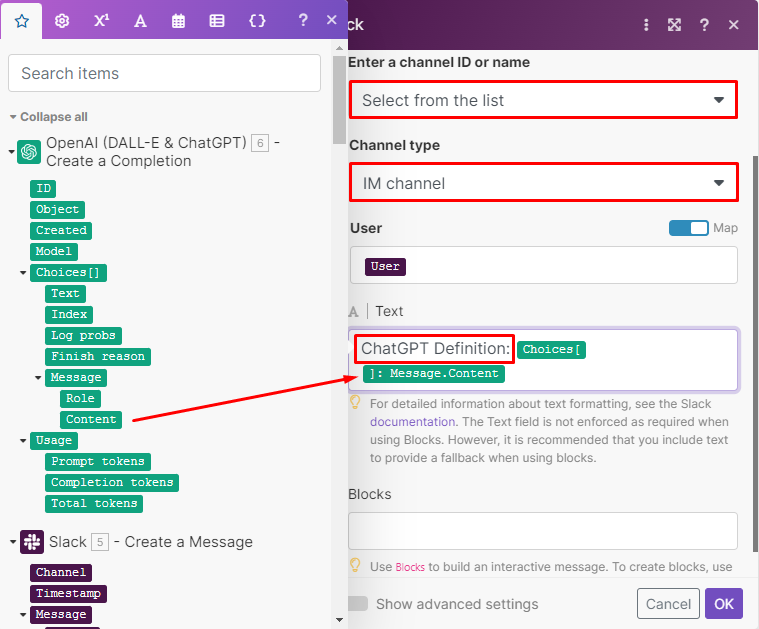759x629 pixels.
Task: Open the math functions tab
Action: [101, 21]
